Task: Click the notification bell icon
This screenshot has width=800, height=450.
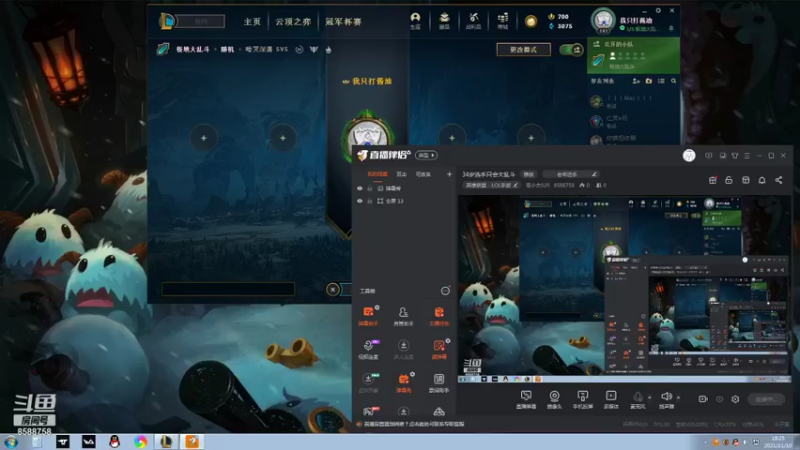Action: pyautogui.click(x=762, y=180)
